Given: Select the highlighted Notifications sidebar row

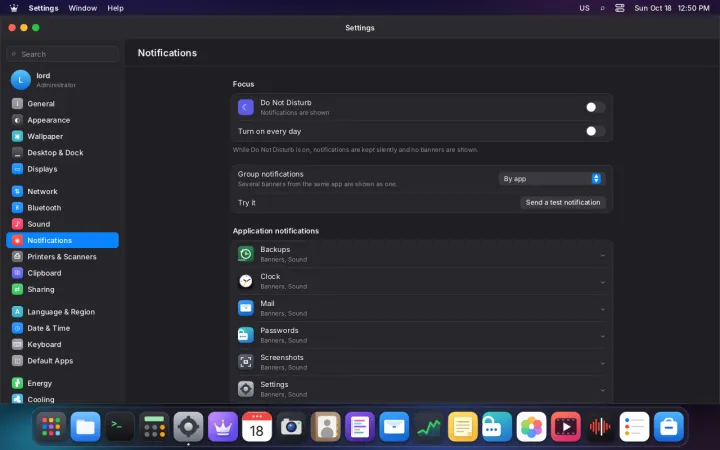Looking at the screenshot, I should [62, 240].
